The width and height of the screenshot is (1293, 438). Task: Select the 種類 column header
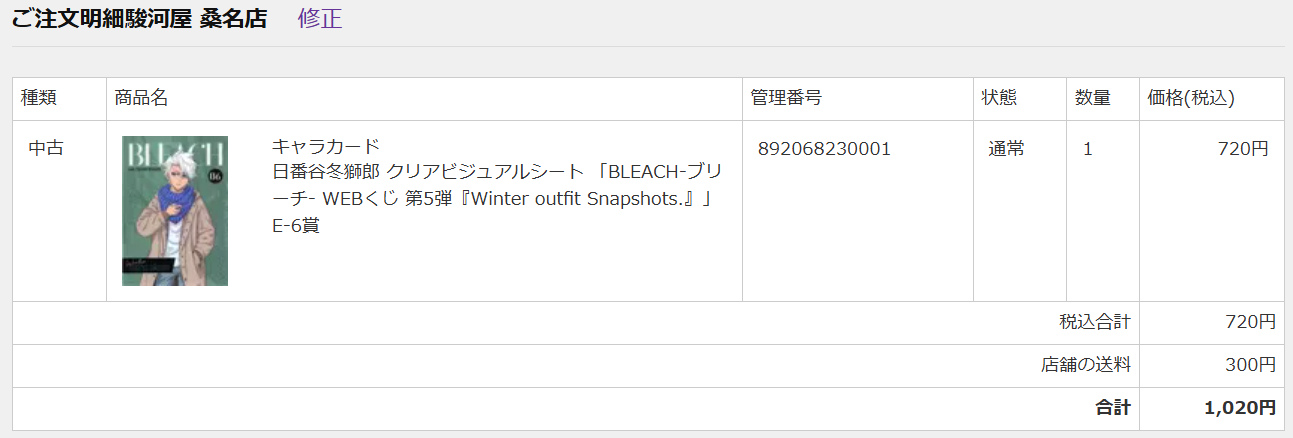click(x=39, y=98)
